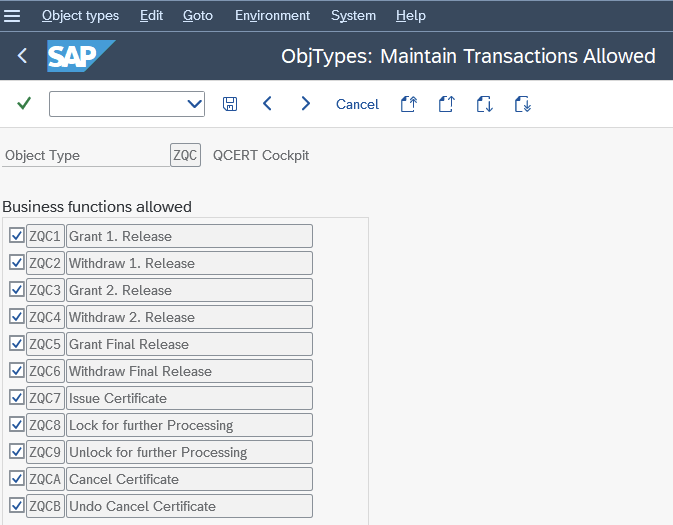Open the Object types menu

(80, 16)
